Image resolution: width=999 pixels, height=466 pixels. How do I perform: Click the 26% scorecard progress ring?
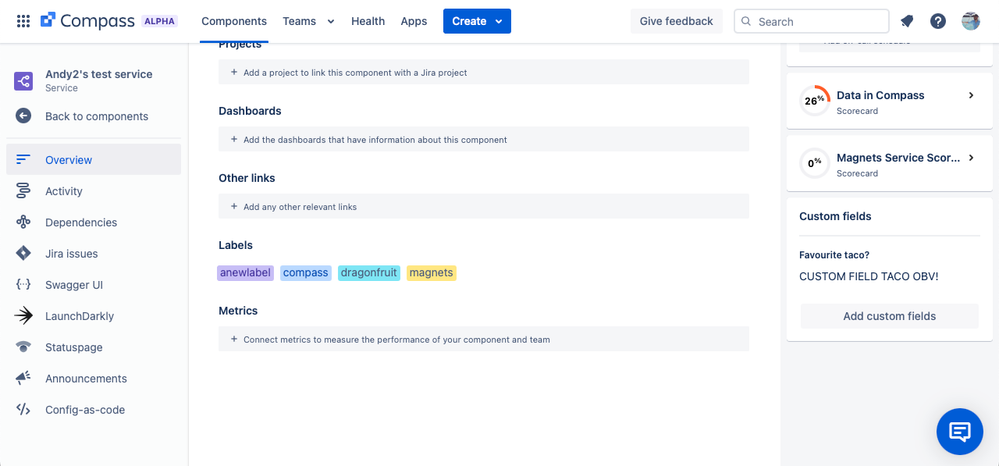[x=814, y=100]
